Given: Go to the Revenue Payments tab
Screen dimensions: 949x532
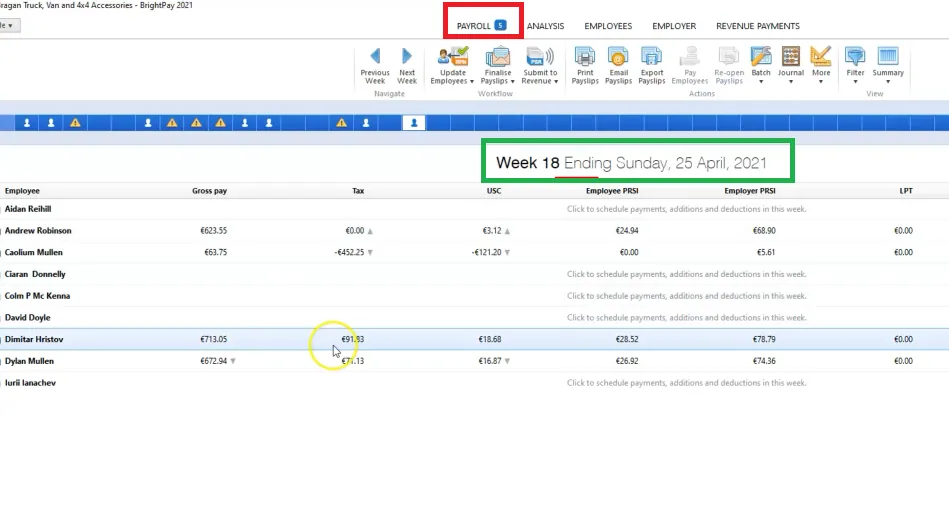Looking at the screenshot, I should tap(758, 26).
